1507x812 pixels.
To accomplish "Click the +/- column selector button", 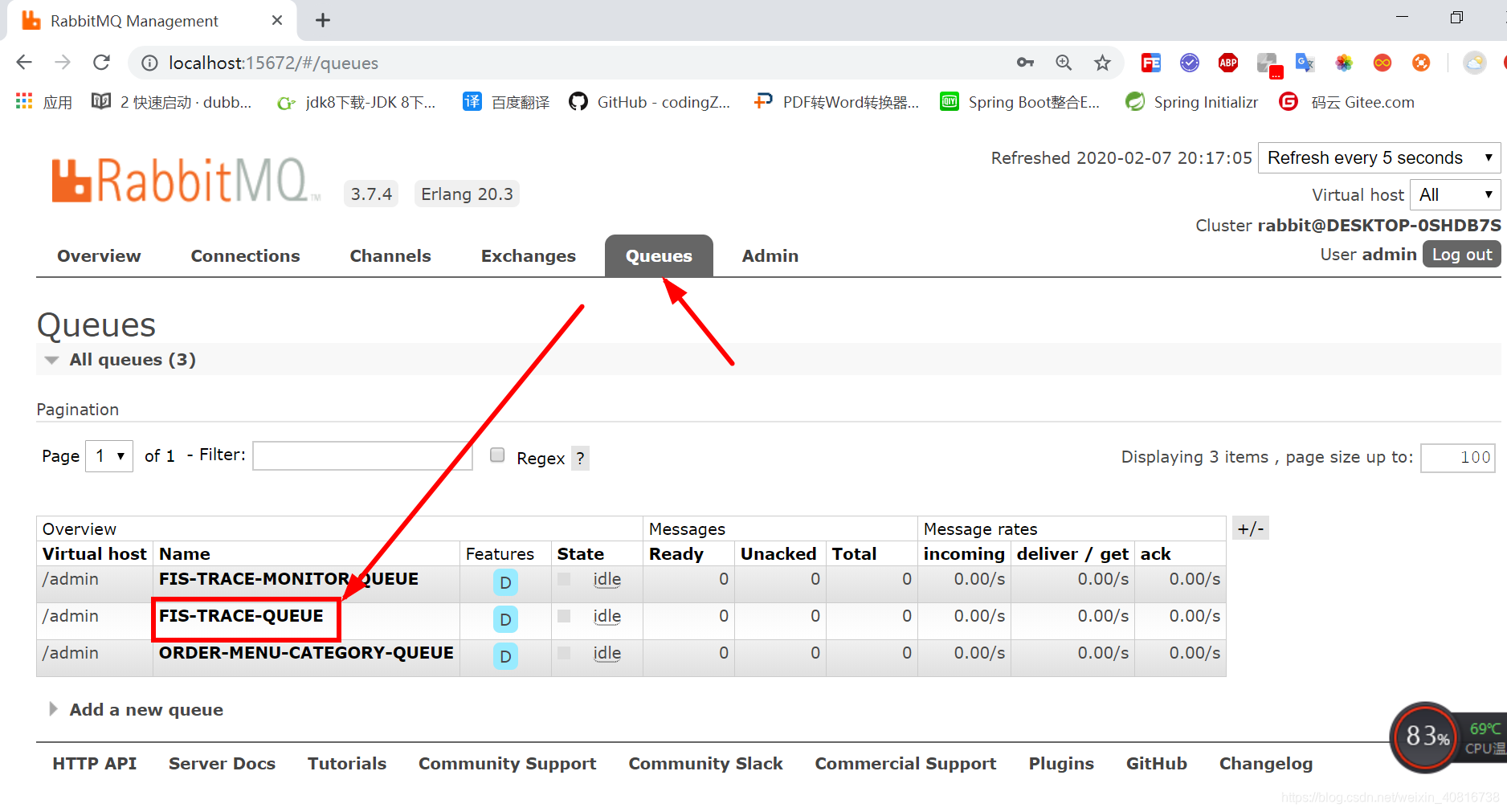I will 1250,528.
